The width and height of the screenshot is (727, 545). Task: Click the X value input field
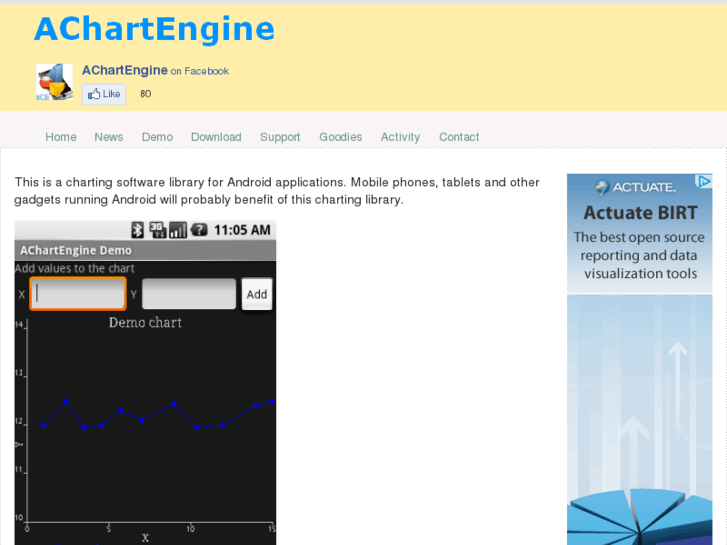coord(78,294)
